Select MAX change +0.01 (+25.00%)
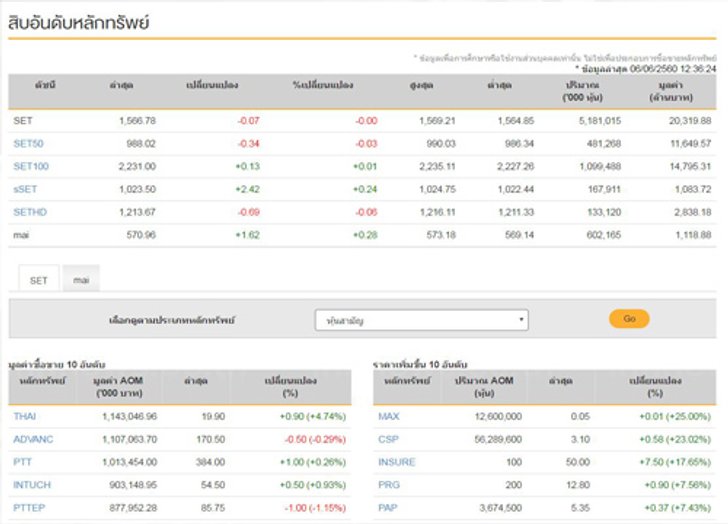 pos(675,416)
